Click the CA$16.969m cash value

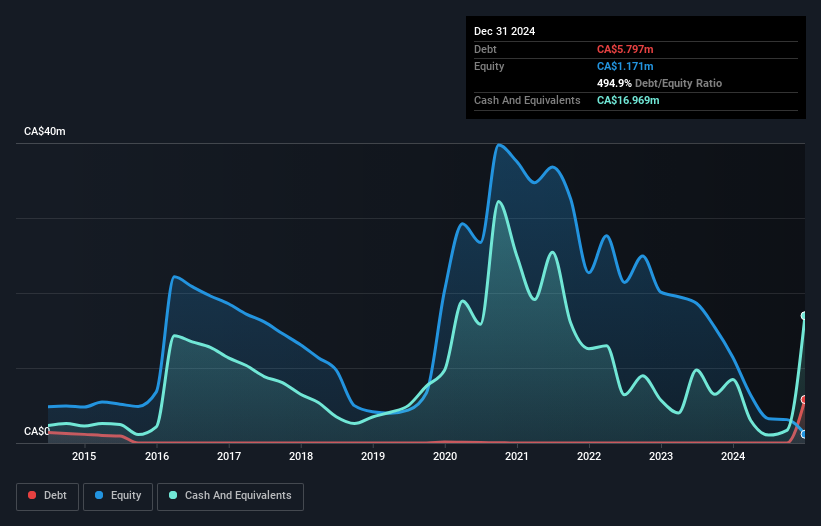point(628,100)
